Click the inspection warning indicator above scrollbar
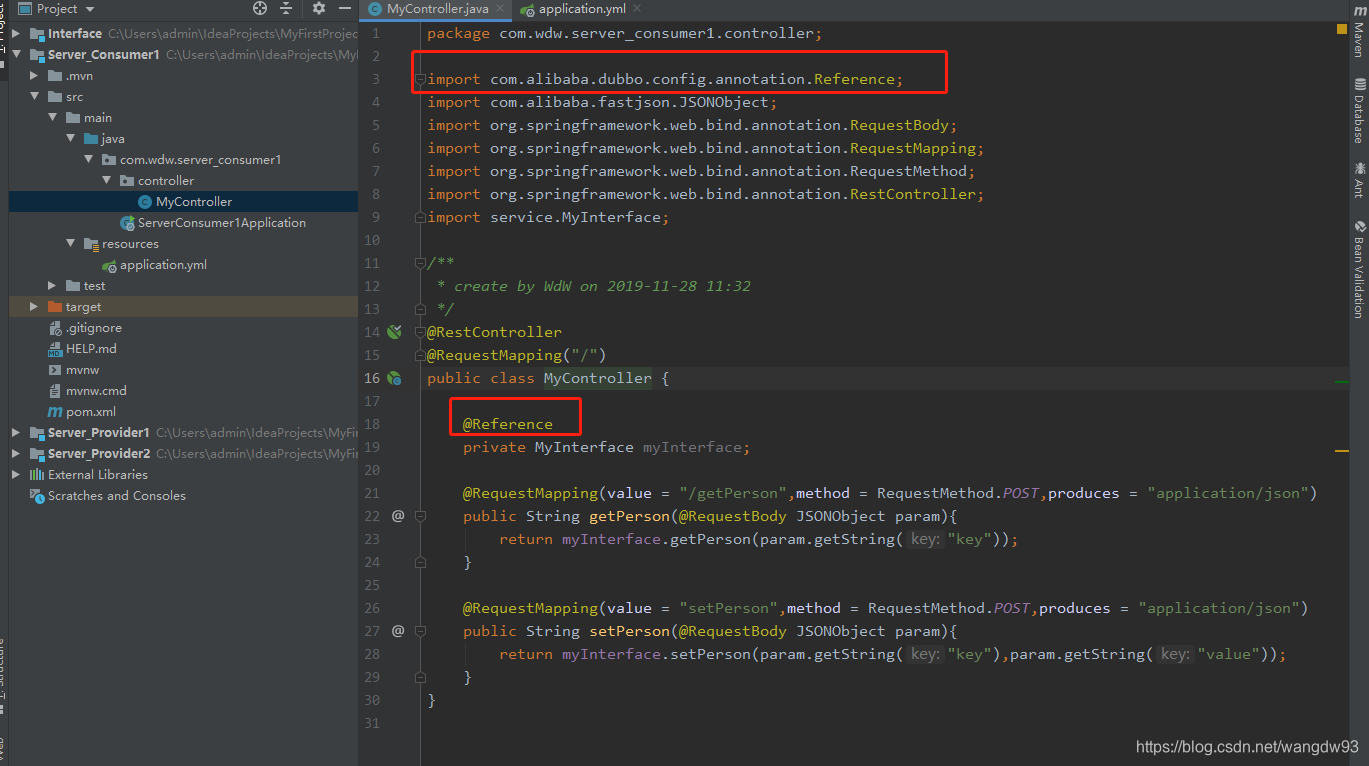 coord(1342,29)
